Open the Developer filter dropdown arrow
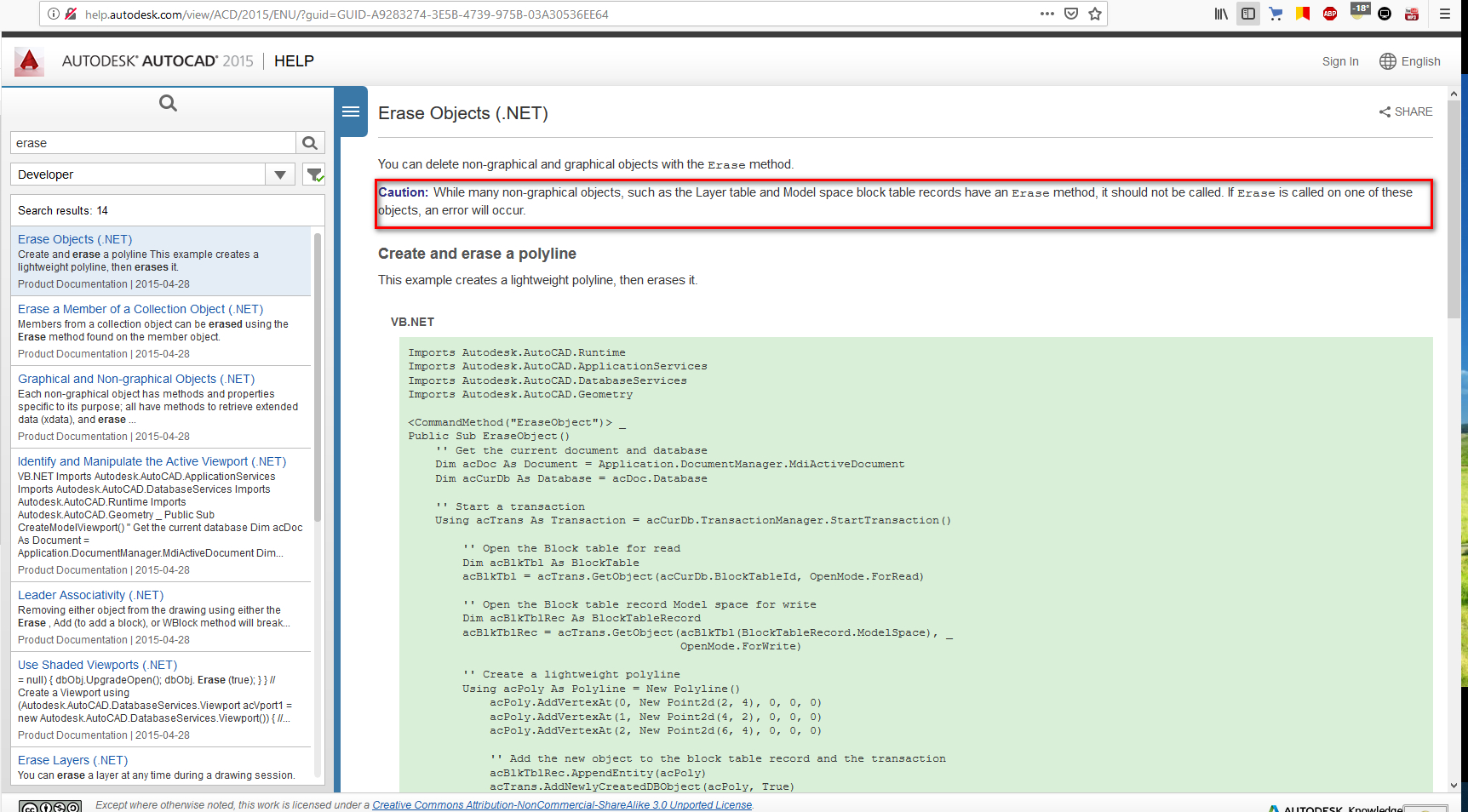The width and height of the screenshot is (1468, 812). pos(280,174)
